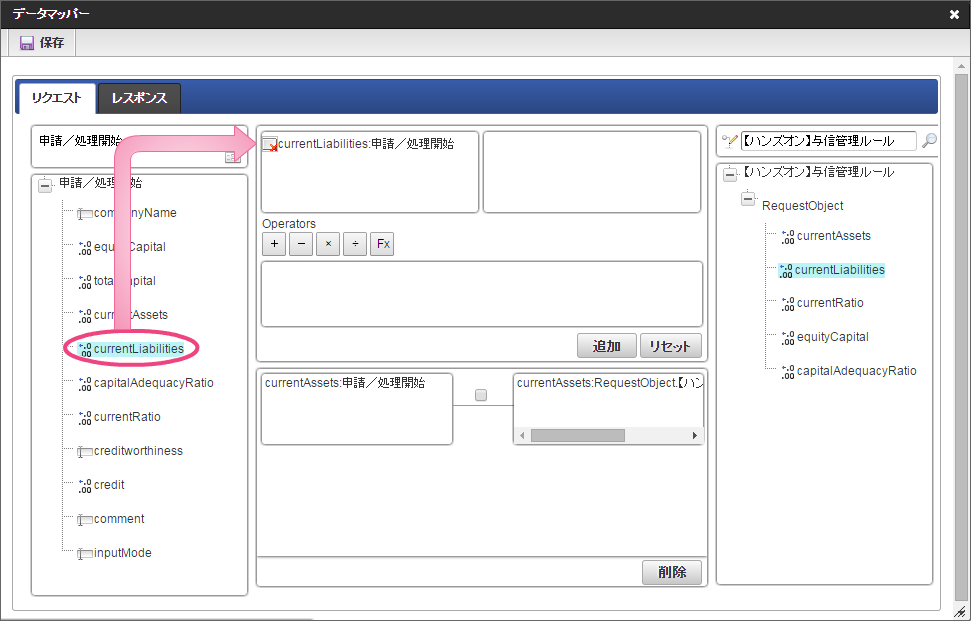This screenshot has height=621, width=971.
Task: Click the dialog vertical scrollbar up arrow
Action: pyautogui.click(x=961, y=66)
